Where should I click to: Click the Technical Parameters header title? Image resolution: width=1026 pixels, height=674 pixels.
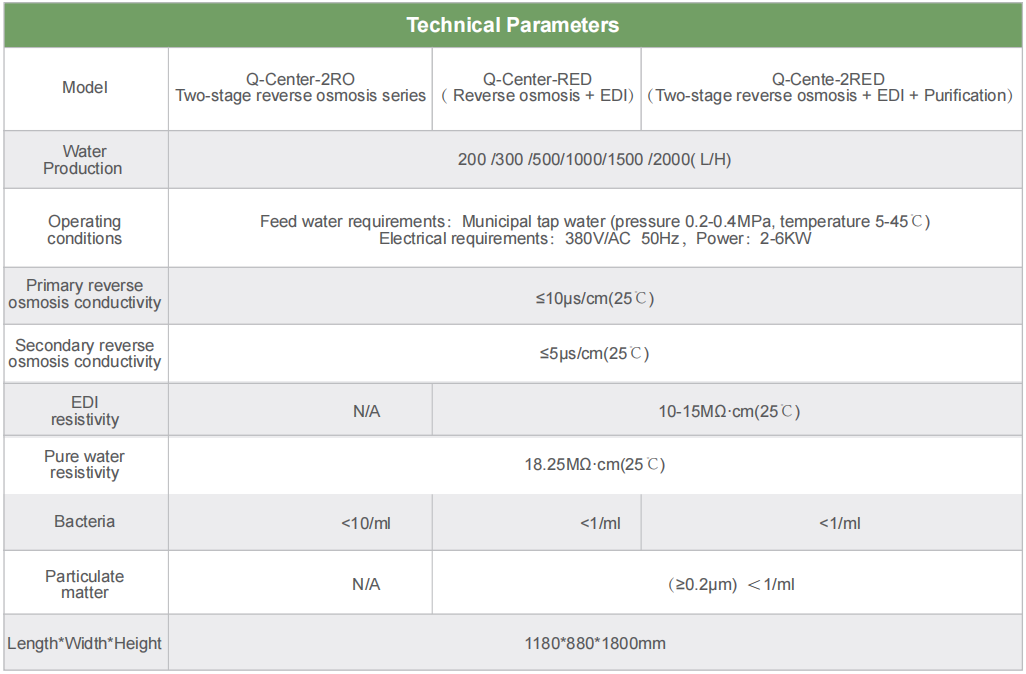pyautogui.click(x=512, y=25)
